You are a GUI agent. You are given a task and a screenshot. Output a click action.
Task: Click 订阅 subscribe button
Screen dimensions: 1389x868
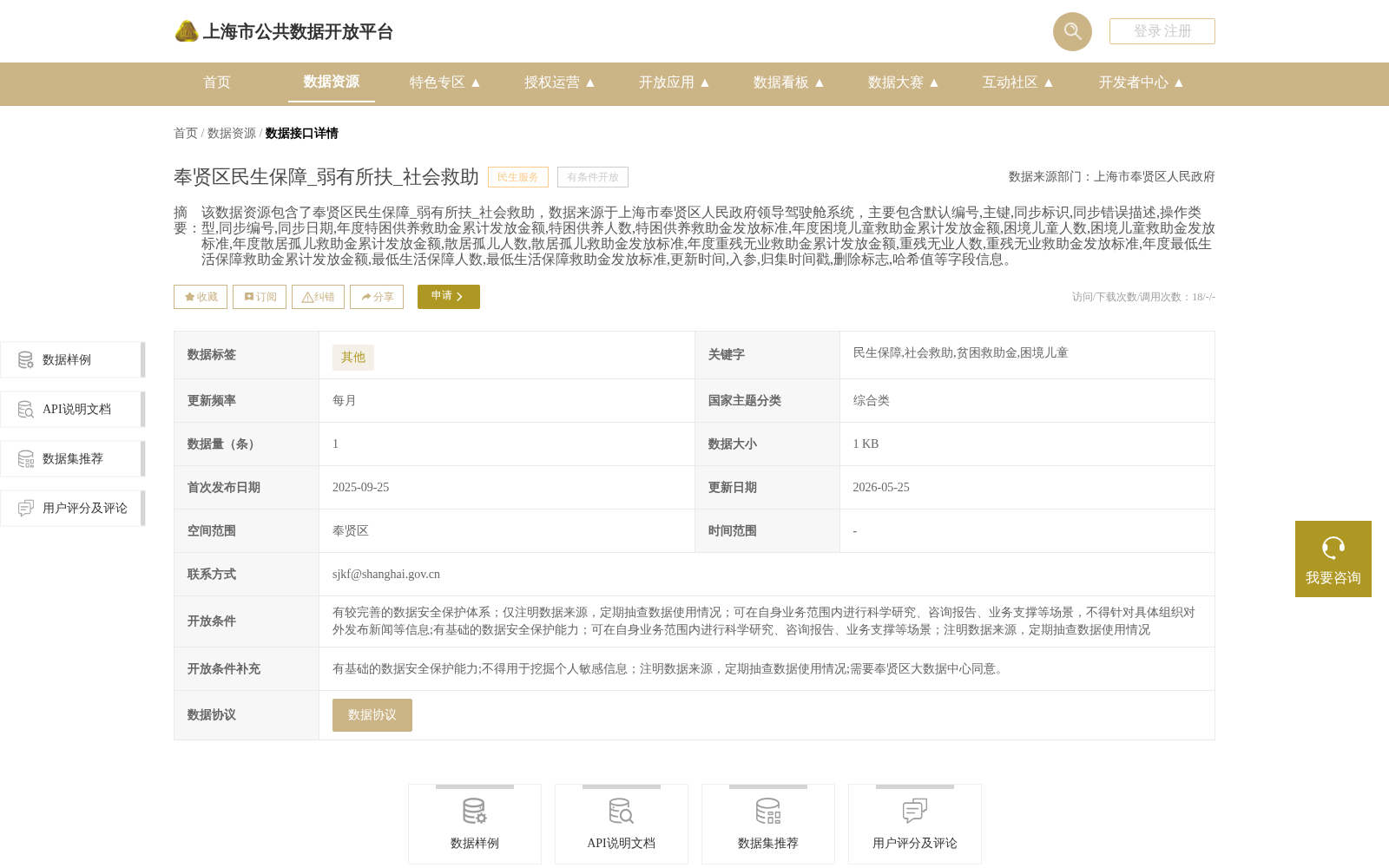tap(260, 297)
